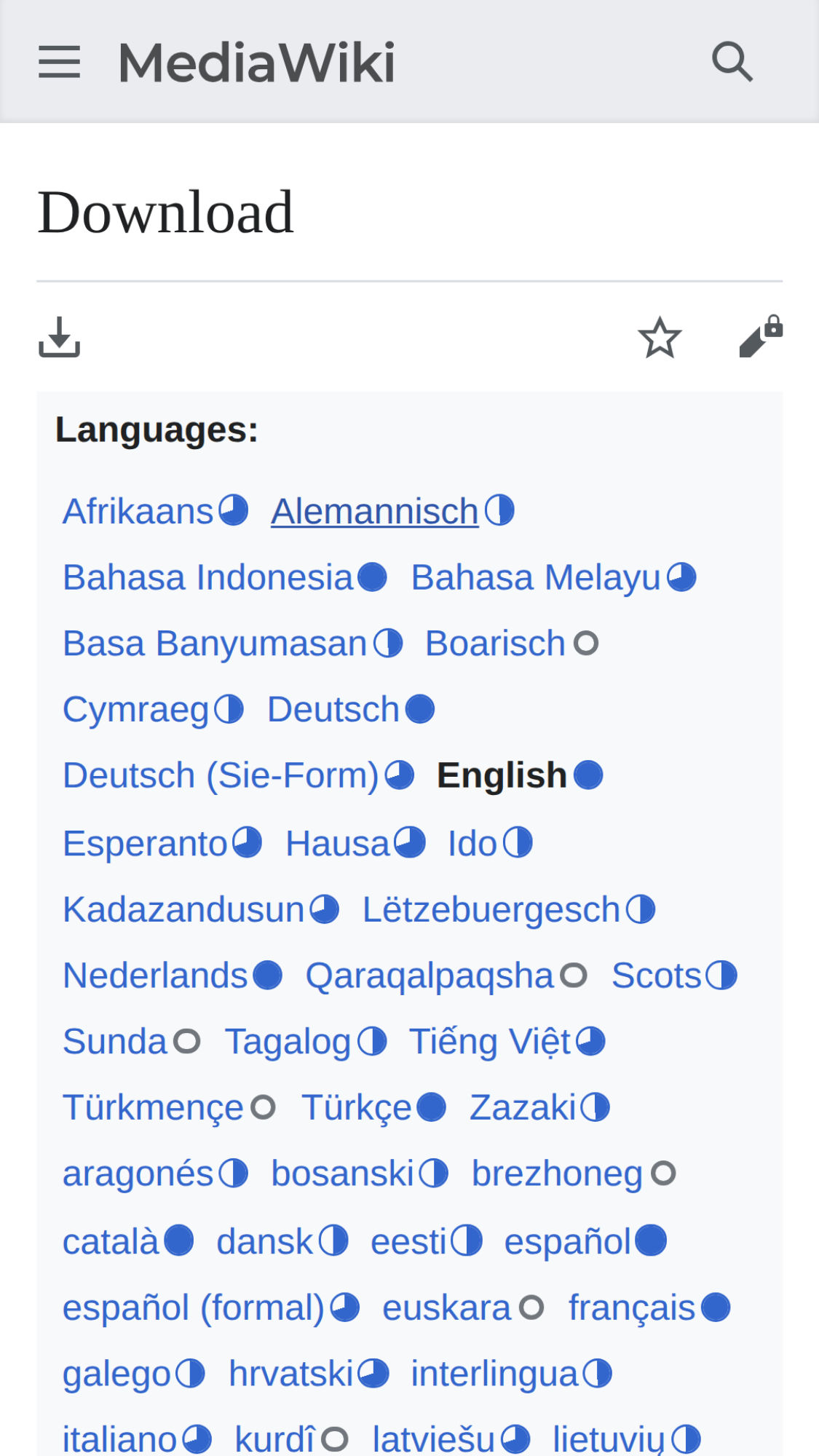The image size is (819, 1456).
Task: Select the Esperanto language link
Action: (145, 844)
